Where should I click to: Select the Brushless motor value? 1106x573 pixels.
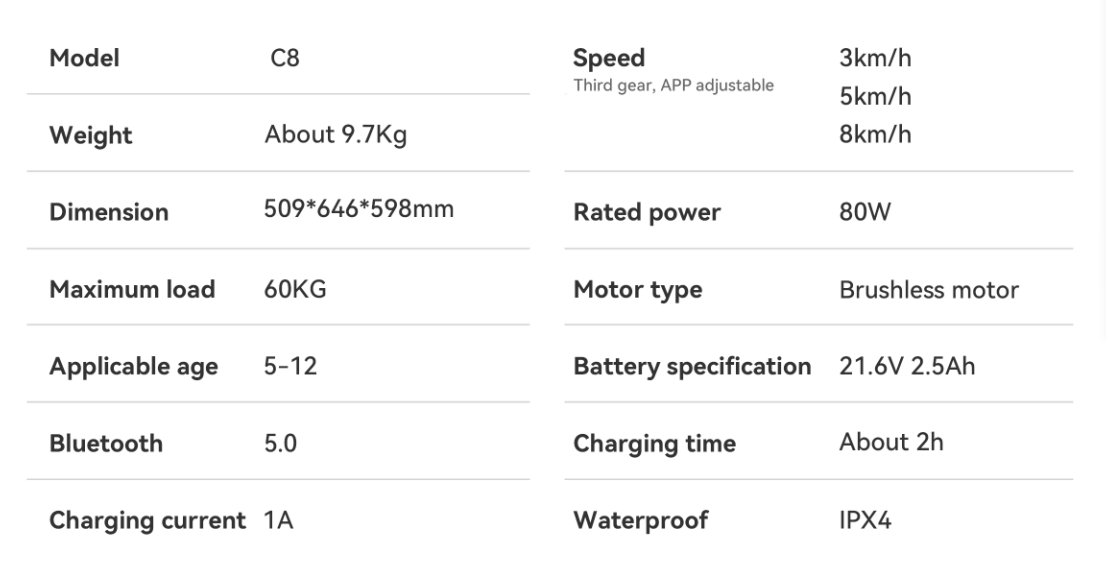929,290
